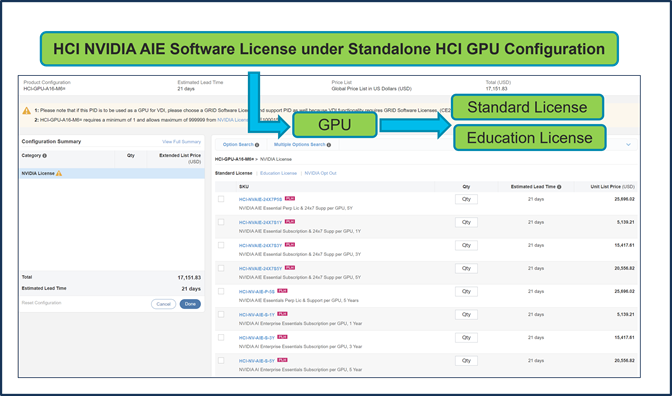The image size is (672, 396).
Task: Click the Total (USD) 17,151.83 value in header
Action: (496, 89)
